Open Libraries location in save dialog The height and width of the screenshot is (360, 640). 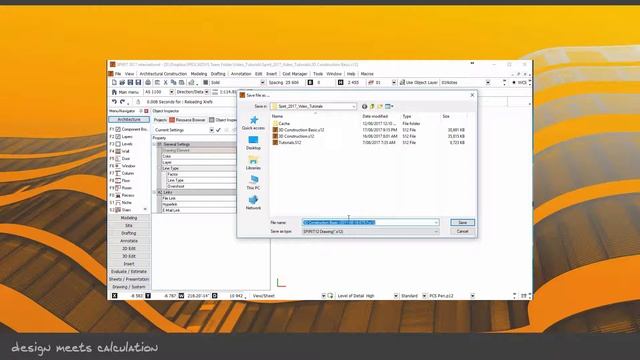pos(253,163)
